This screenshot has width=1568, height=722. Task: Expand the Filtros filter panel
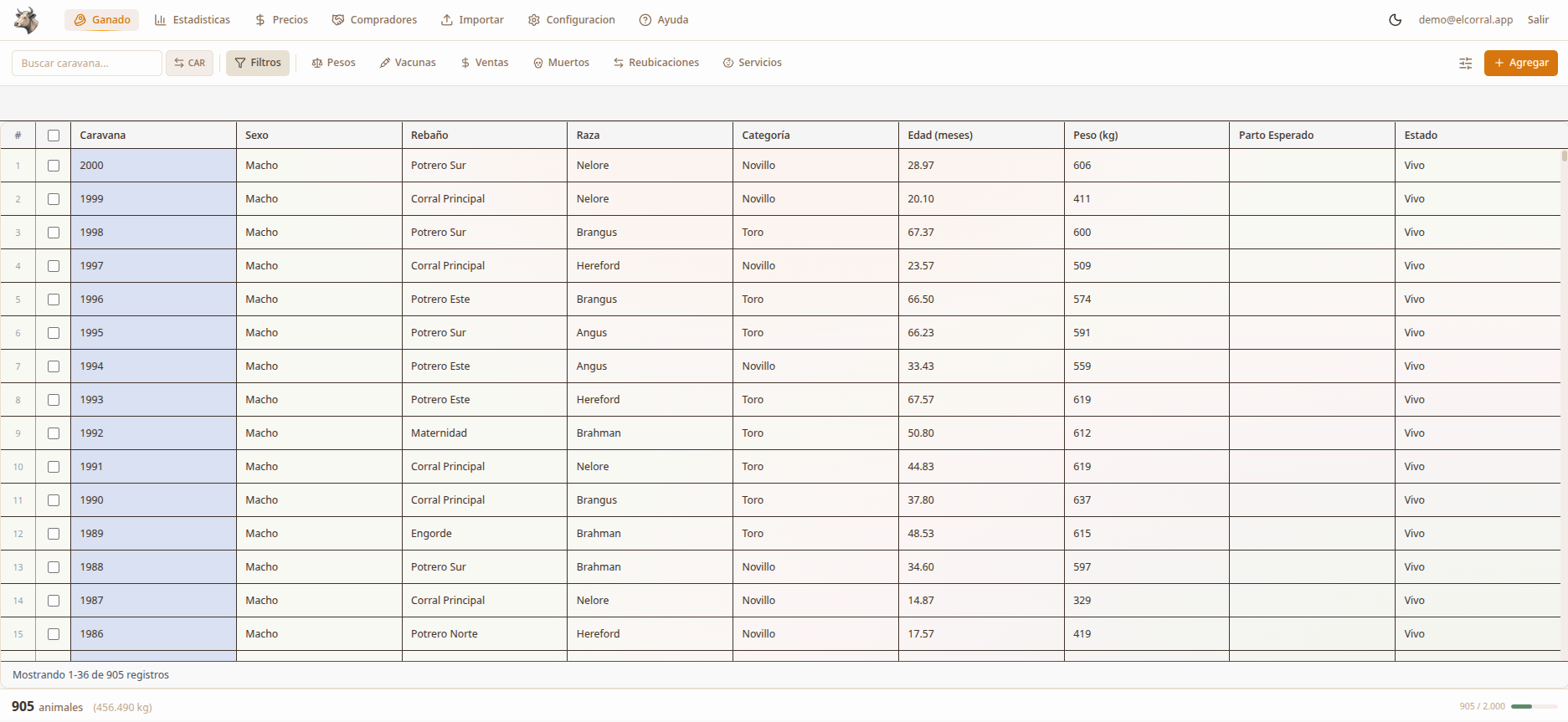pyautogui.click(x=258, y=63)
